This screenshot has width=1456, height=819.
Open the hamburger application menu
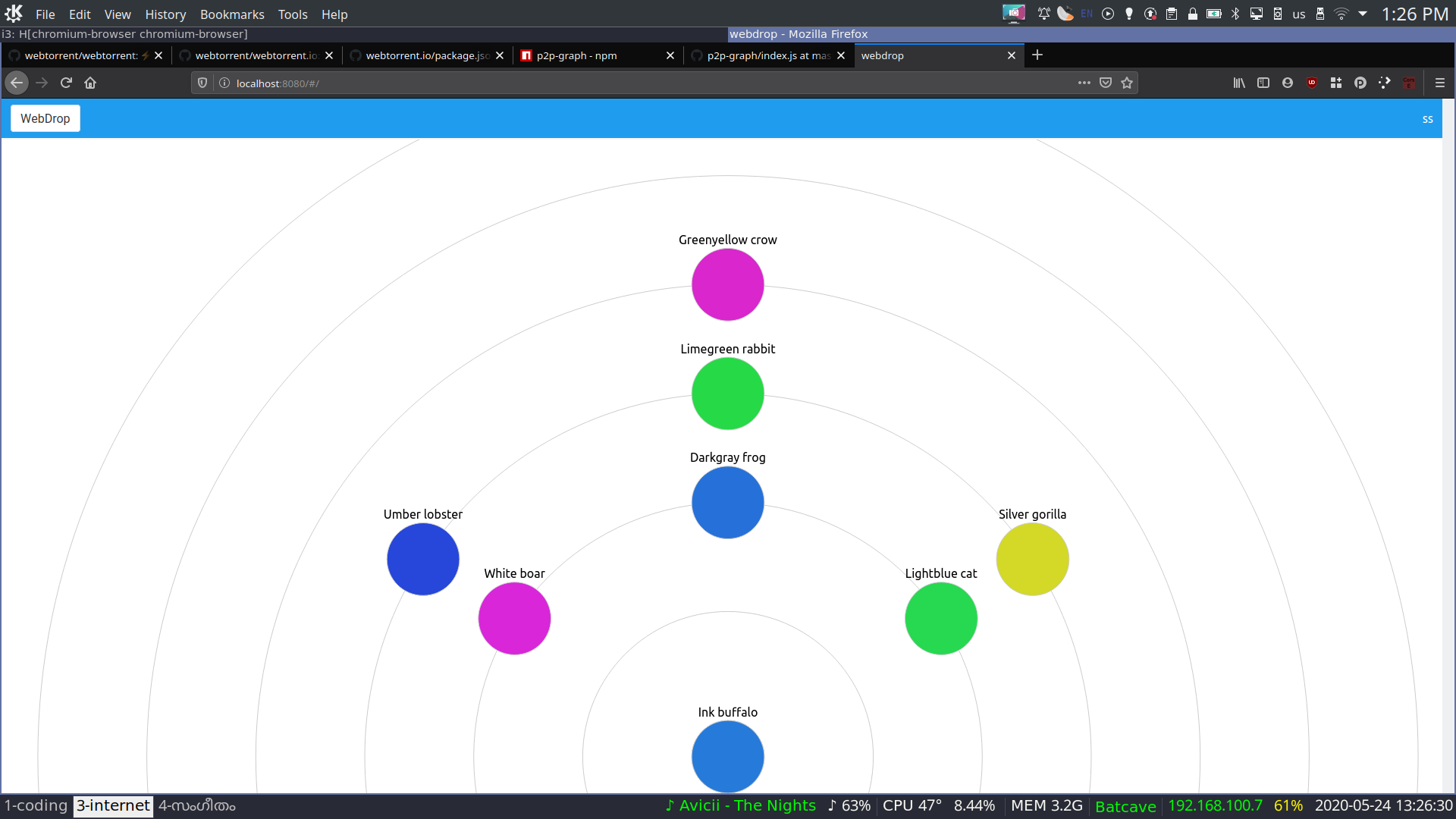pos(1440,83)
